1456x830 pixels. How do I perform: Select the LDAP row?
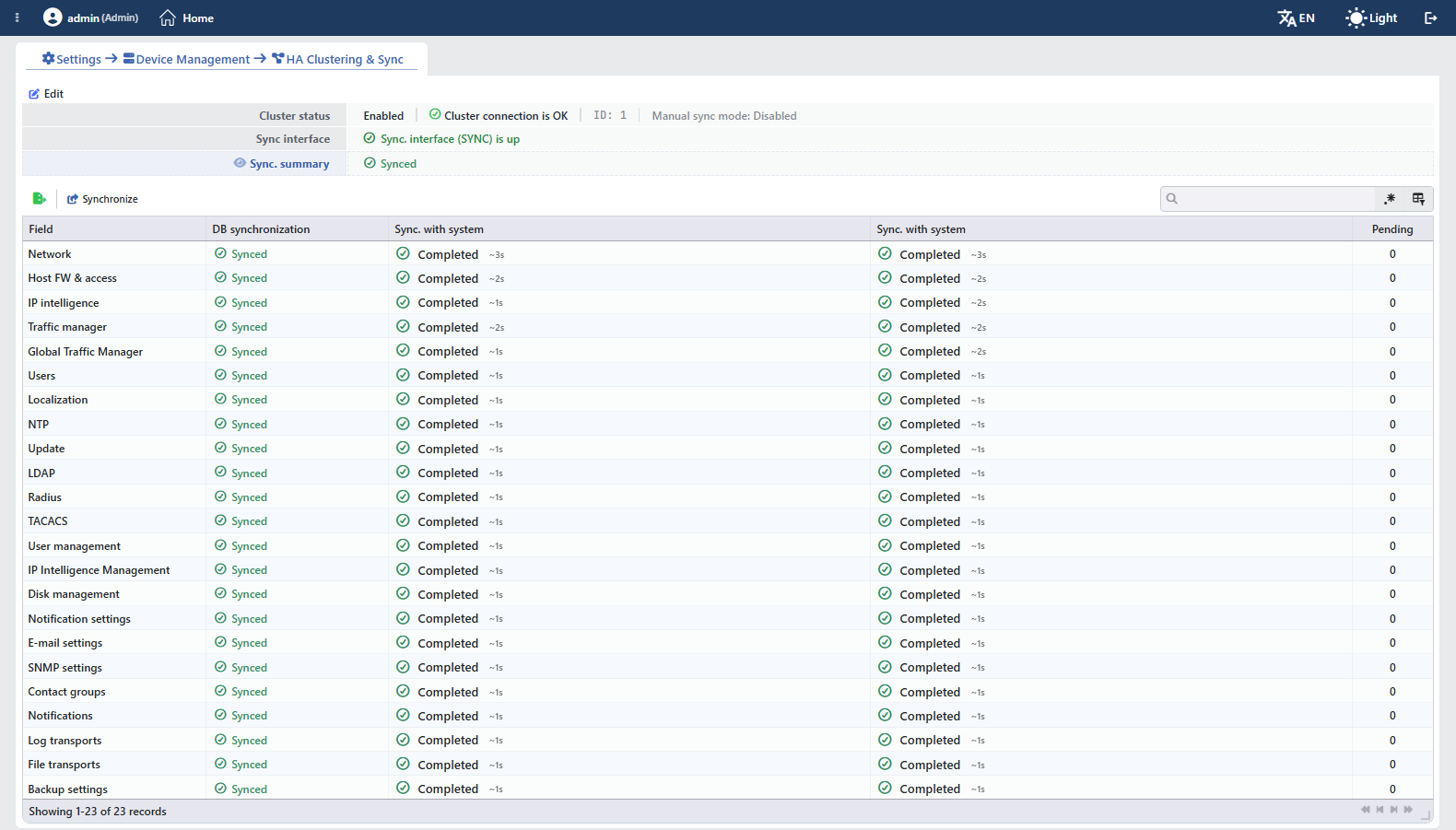coord(728,473)
